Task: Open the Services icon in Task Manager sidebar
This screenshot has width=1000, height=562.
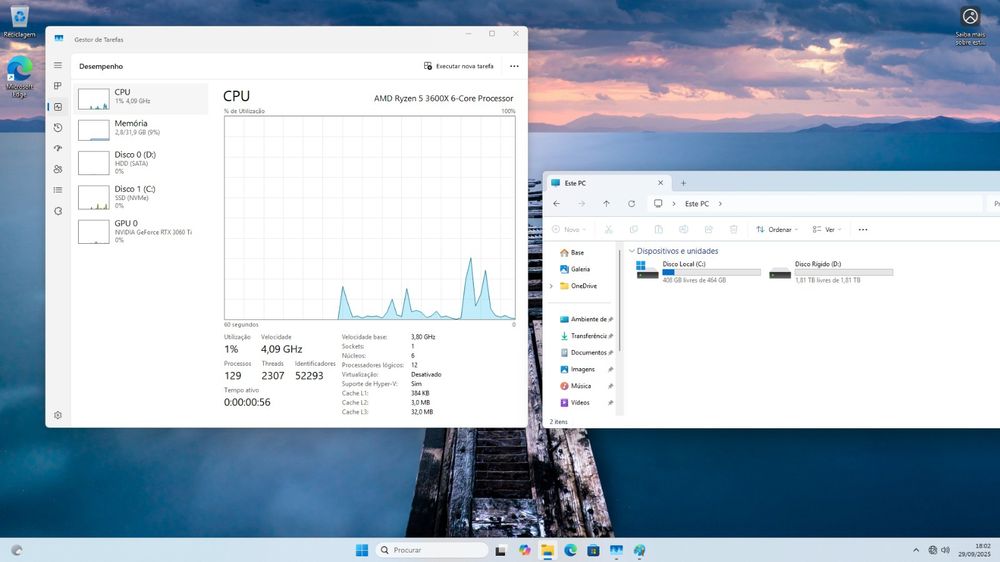Action: [x=58, y=211]
